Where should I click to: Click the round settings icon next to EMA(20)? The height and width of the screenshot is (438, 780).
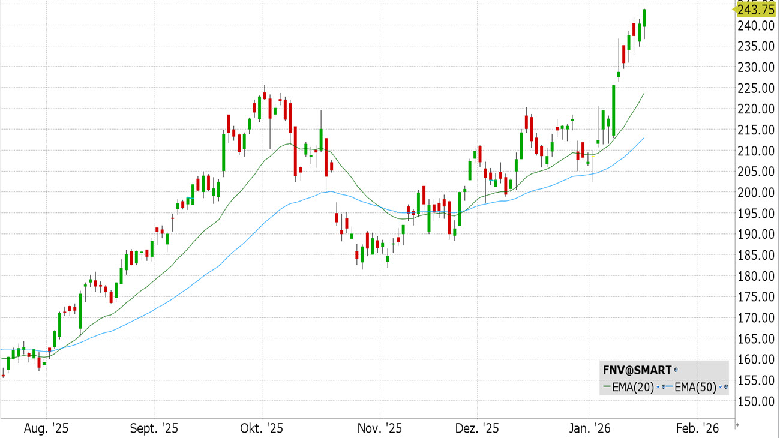tap(664, 387)
